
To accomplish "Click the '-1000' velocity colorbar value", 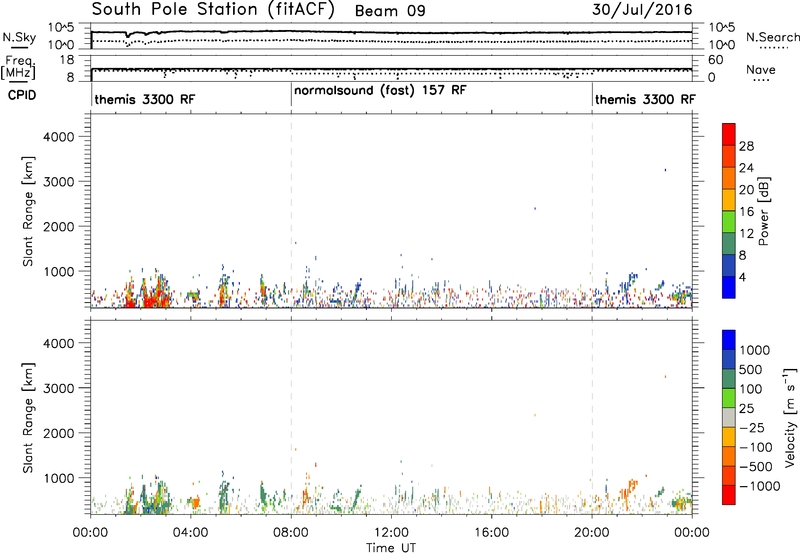I will tap(759, 486).
